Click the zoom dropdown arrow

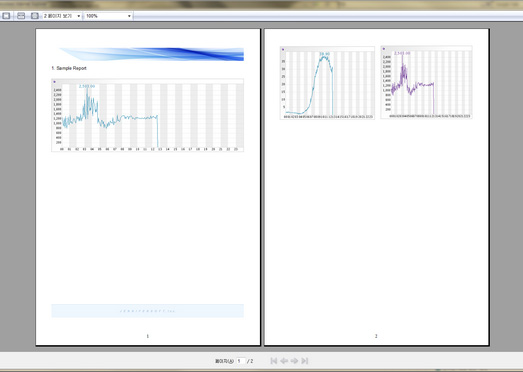(x=129, y=16)
